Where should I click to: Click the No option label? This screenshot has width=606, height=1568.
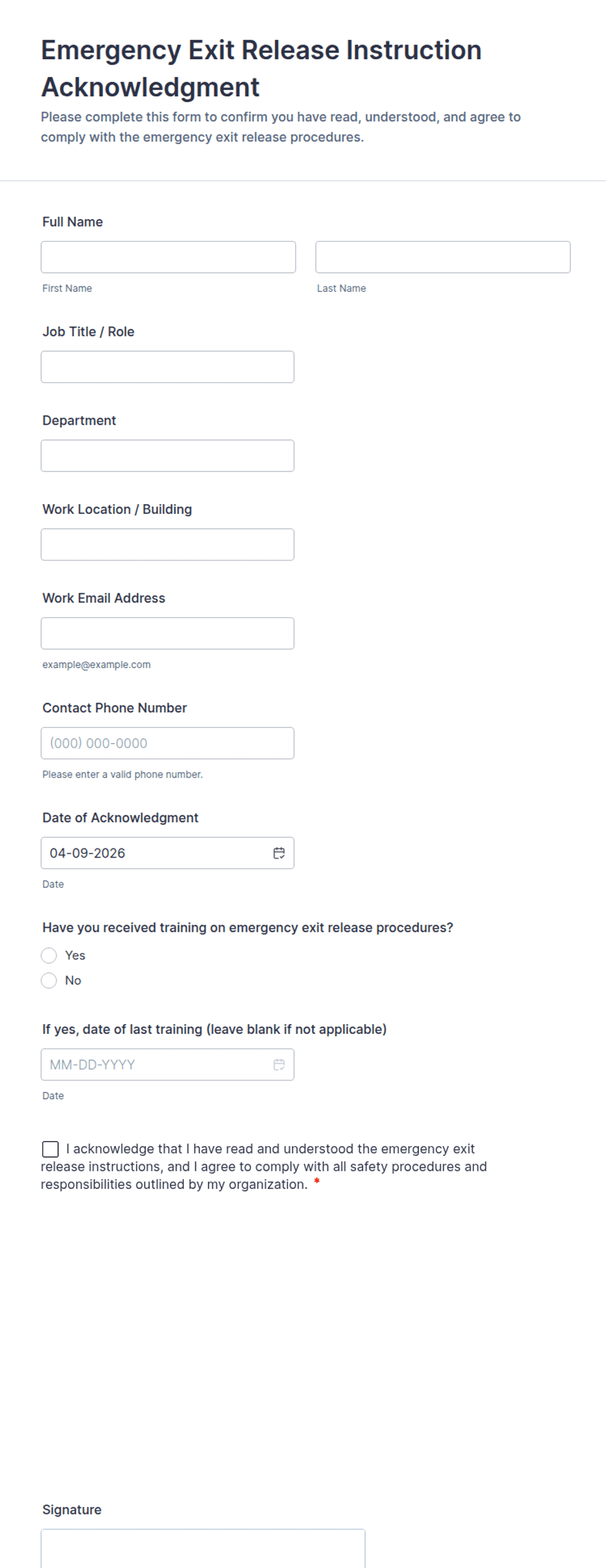(x=73, y=981)
